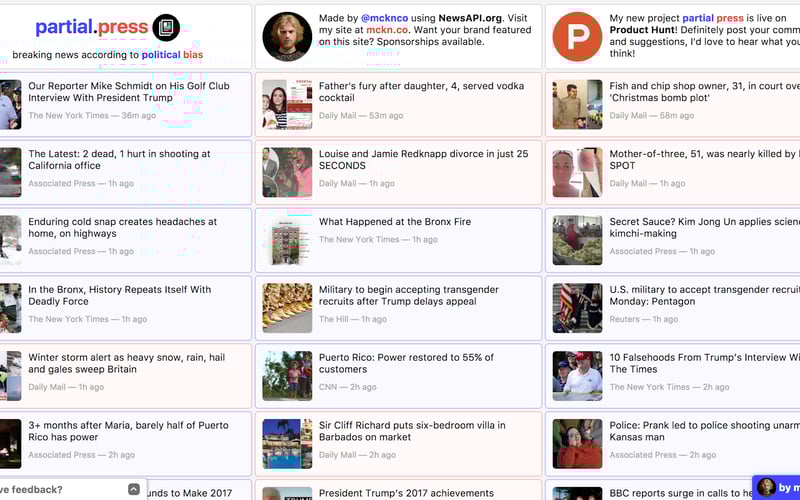Screen dimensions: 800x500
Task: Open 'In the Bronx, History Repeats' article
Action: tap(119, 295)
